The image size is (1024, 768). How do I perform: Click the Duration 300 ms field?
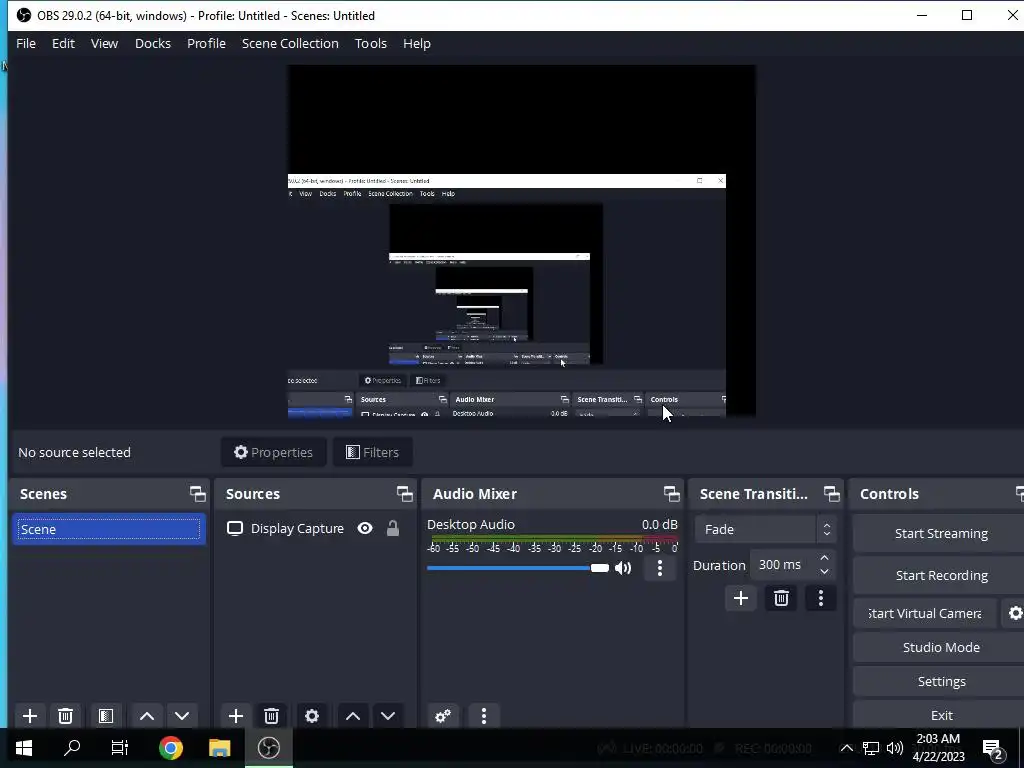click(782, 565)
